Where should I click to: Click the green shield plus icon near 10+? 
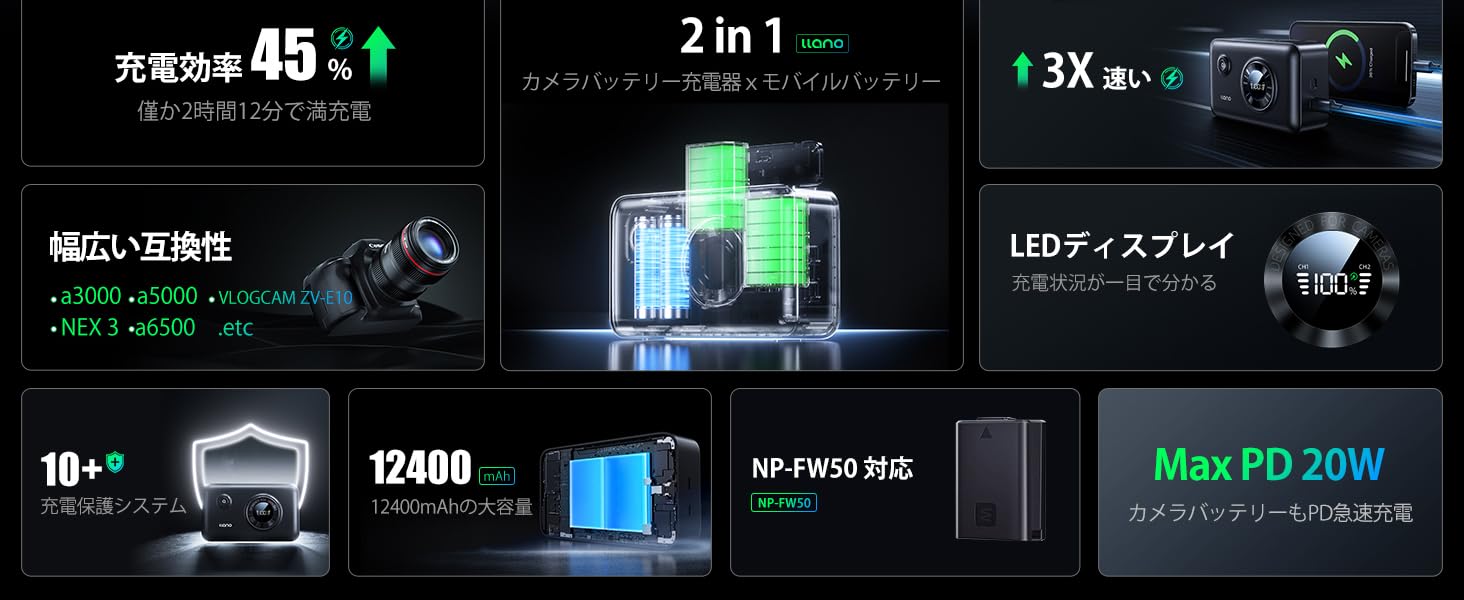tap(115, 462)
